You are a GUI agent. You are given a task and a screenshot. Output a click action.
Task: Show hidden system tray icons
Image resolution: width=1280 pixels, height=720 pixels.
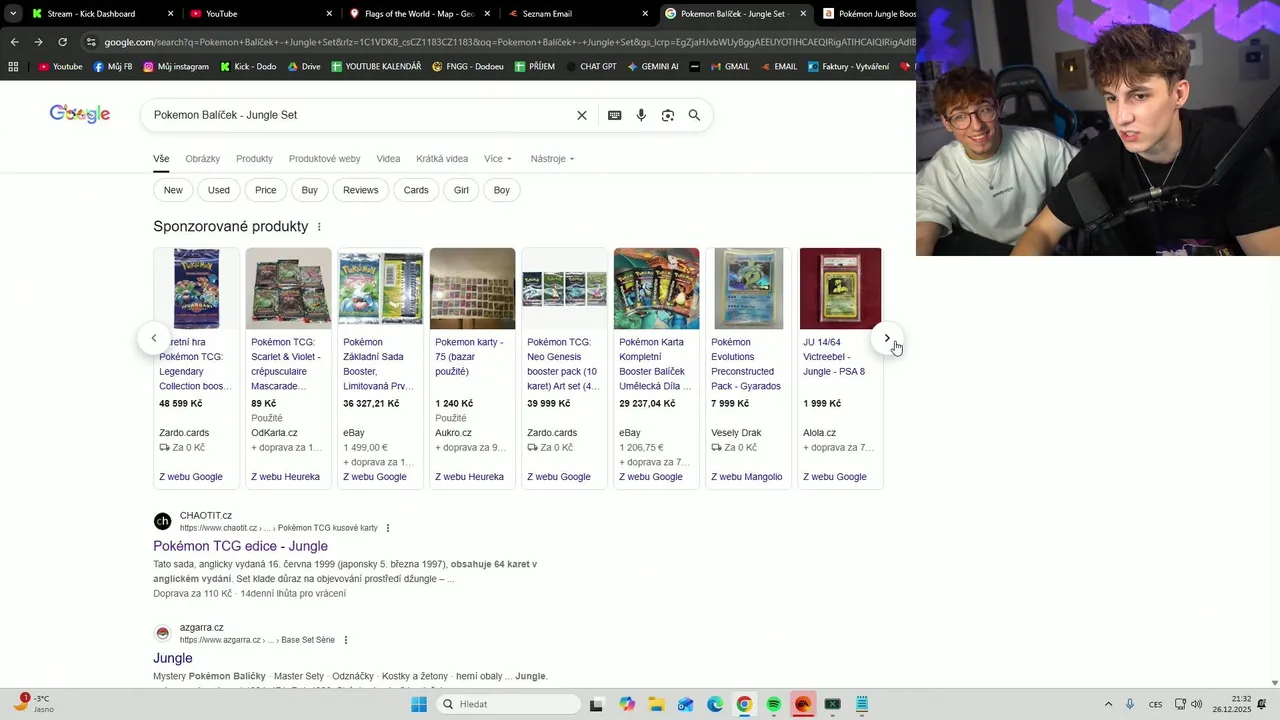click(1108, 704)
